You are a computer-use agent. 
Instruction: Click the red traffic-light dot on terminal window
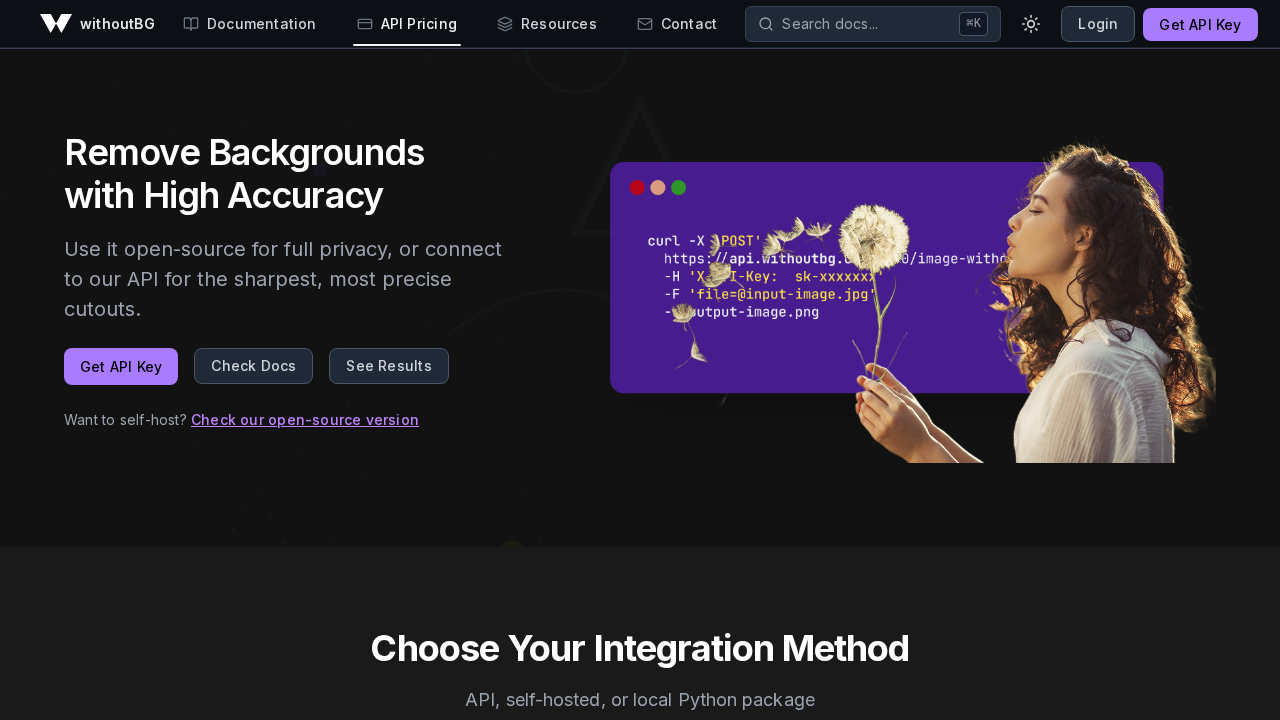(636, 187)
